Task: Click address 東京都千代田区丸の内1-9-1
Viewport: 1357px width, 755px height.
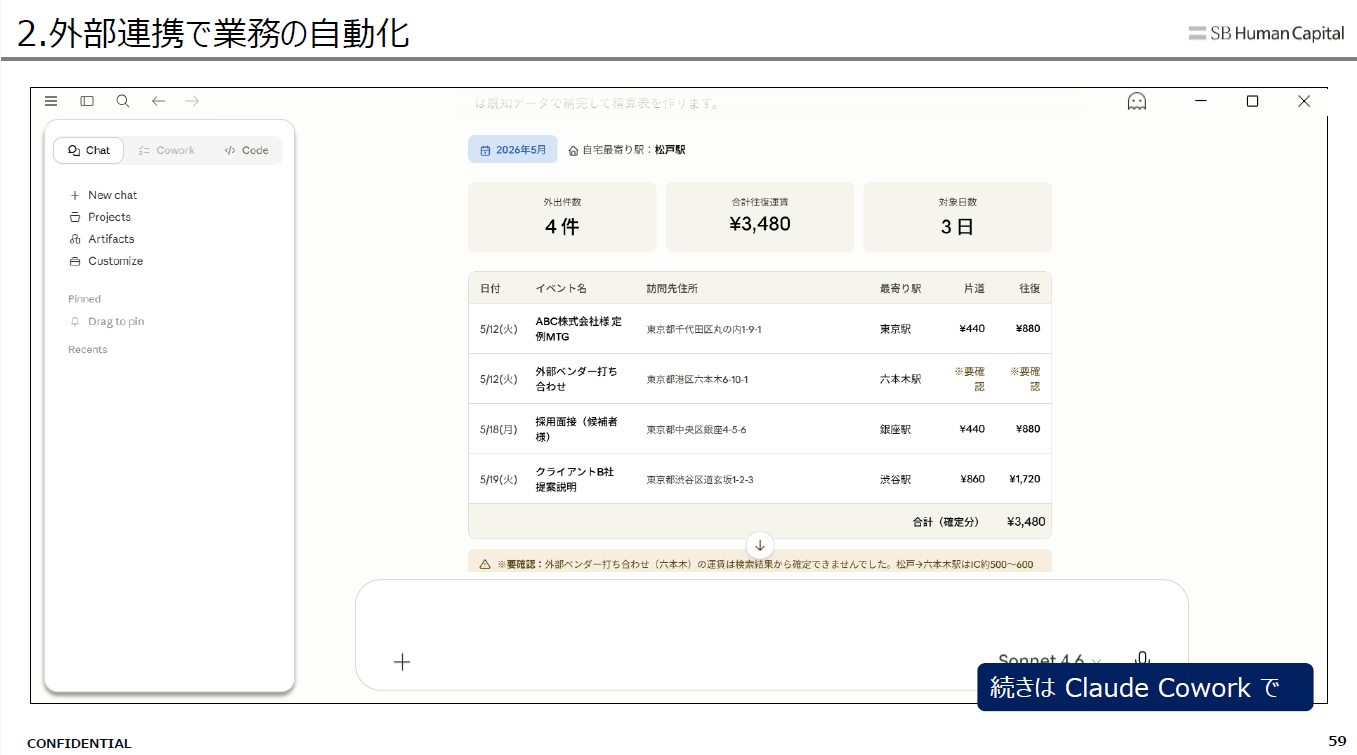Action: (704, 329)
